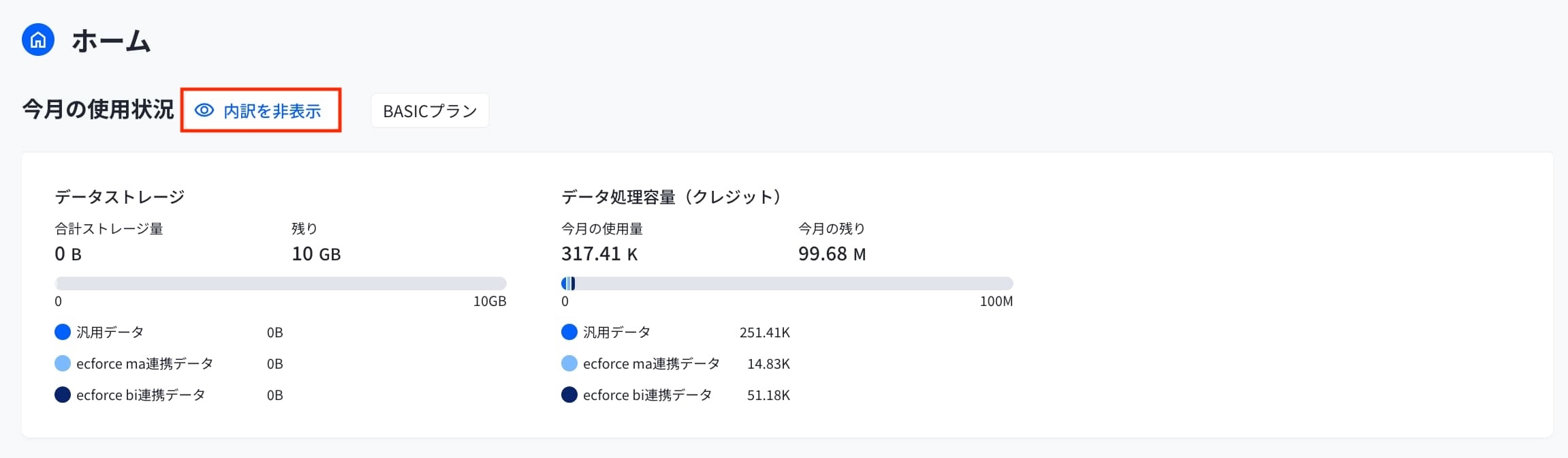Click the credit usage progress bar

point(787,284)
